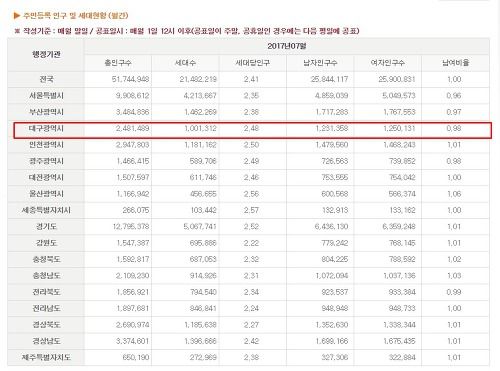
Task: Click the 제주특별자치도 row label
Action: click(x=46, y=357)
